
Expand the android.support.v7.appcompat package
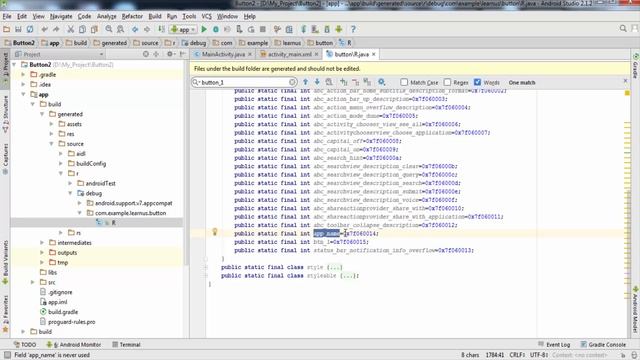(80, 203)
